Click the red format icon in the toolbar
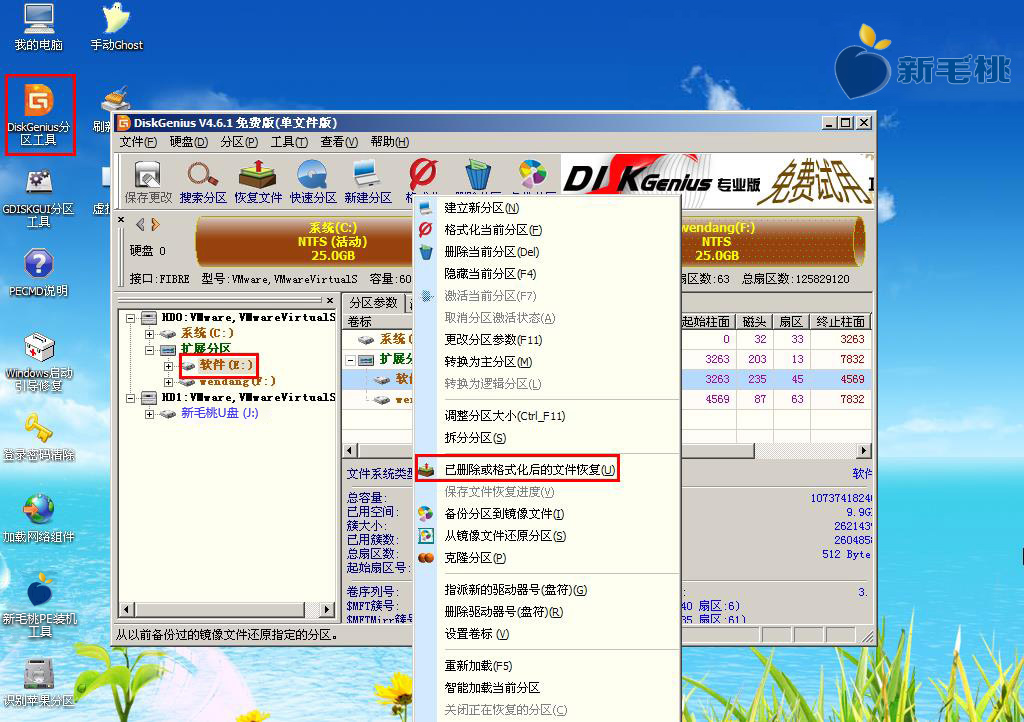The height and width of the screenshot is (722, 1024). 423,175
